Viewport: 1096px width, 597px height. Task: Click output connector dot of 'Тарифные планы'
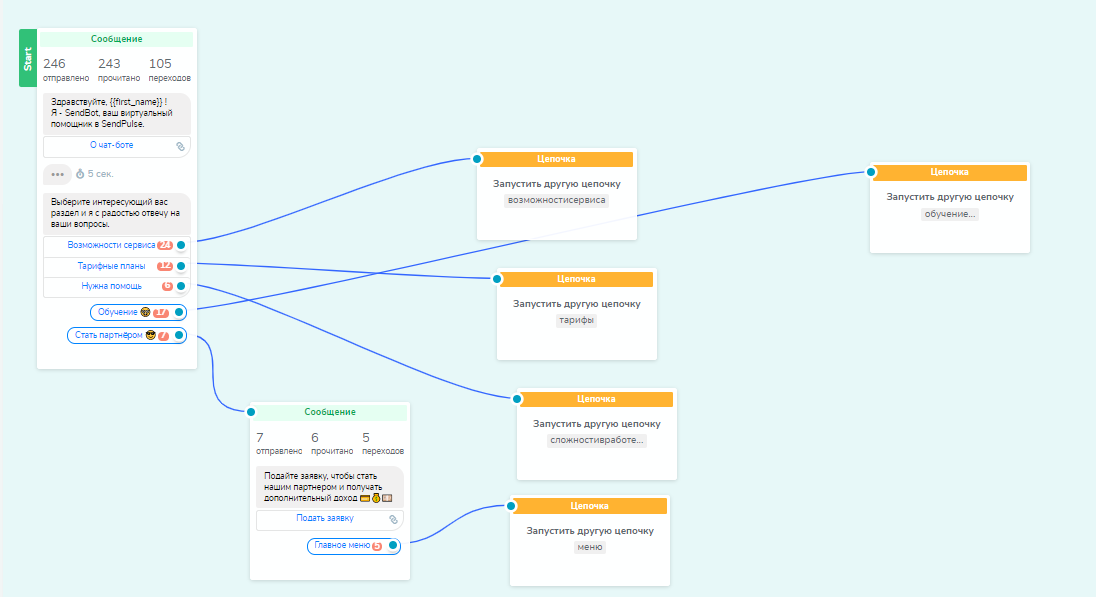click(x=181, y=266)
